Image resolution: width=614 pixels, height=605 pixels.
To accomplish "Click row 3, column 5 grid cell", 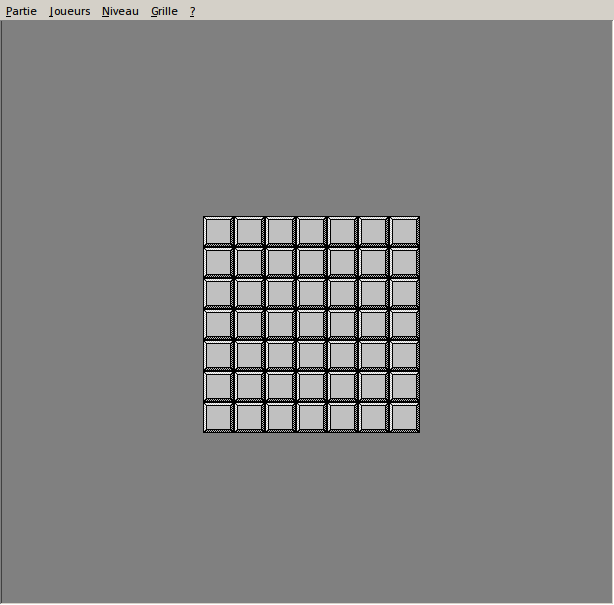I will [x=342, y=293].
